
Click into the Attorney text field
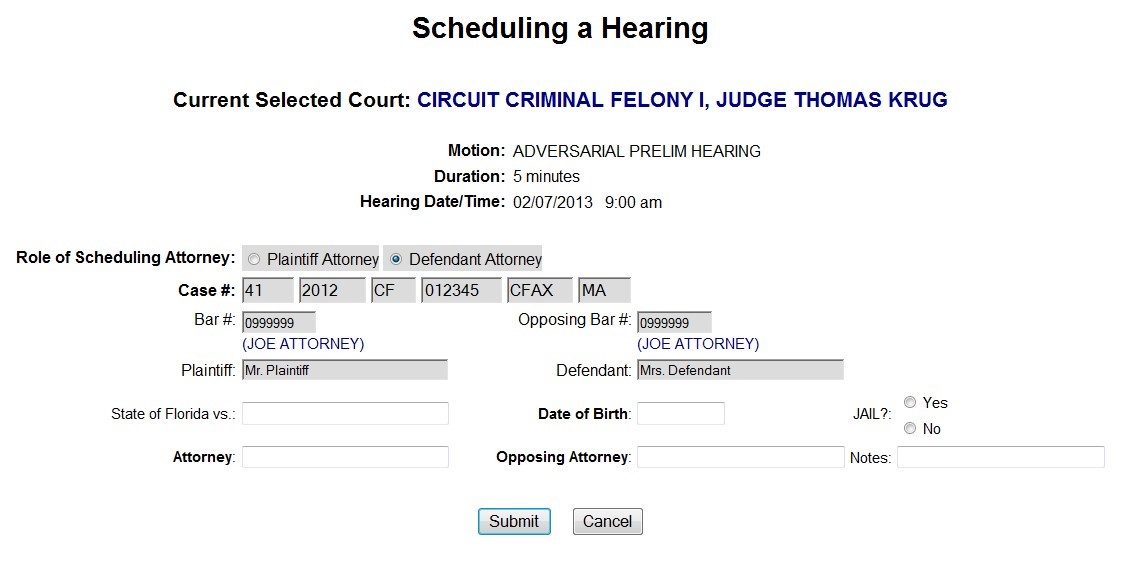[x=345, y=457]
